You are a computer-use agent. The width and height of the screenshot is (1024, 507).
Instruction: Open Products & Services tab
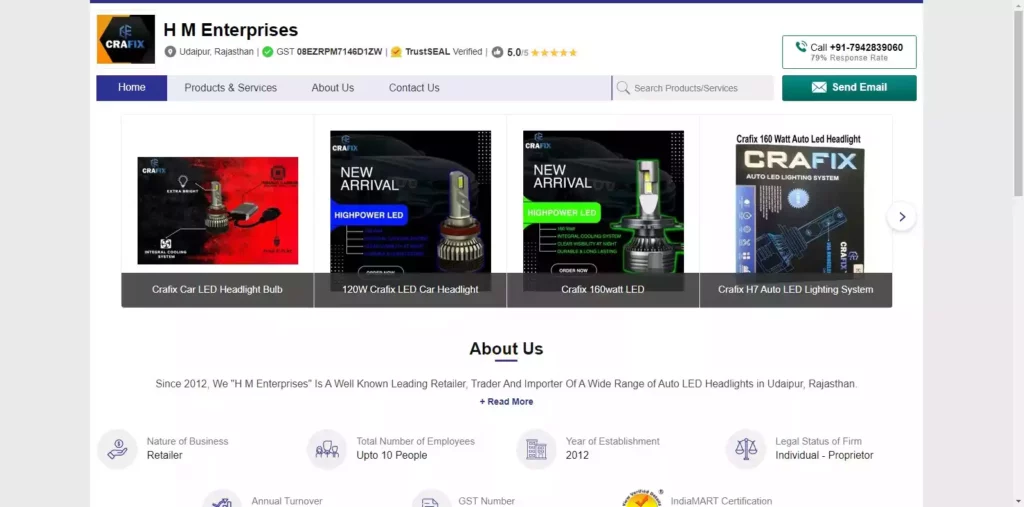click(231, 88)
